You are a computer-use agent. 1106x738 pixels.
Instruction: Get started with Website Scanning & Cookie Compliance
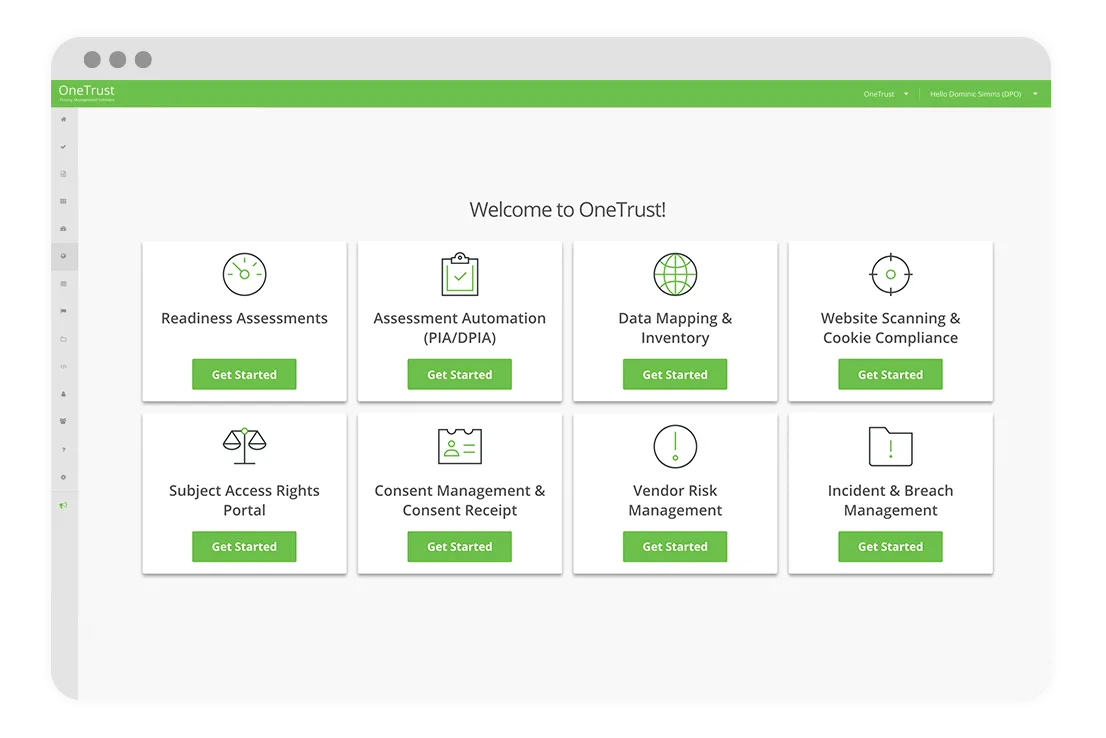[x=890, y=374]
